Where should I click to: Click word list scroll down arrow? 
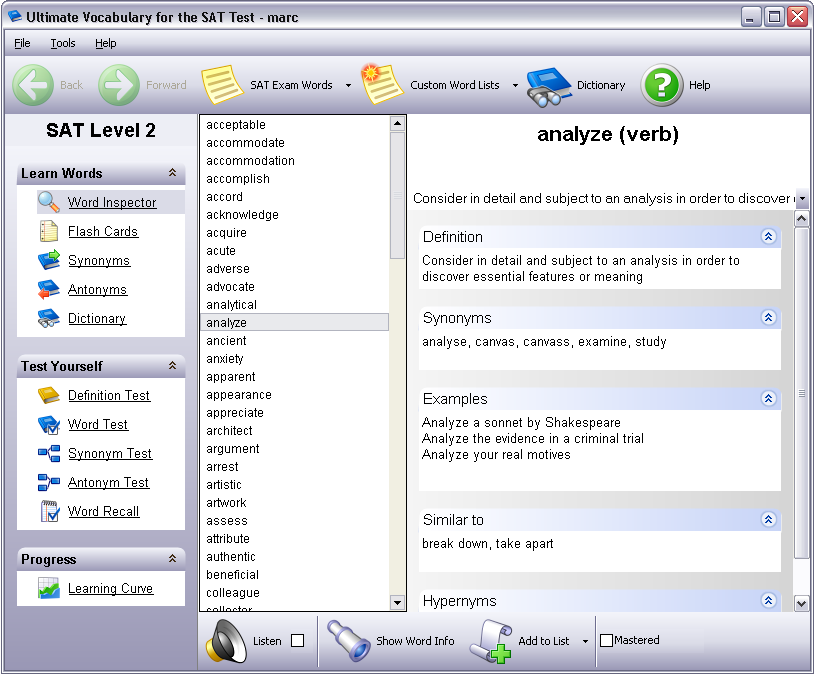pos(398,603)
